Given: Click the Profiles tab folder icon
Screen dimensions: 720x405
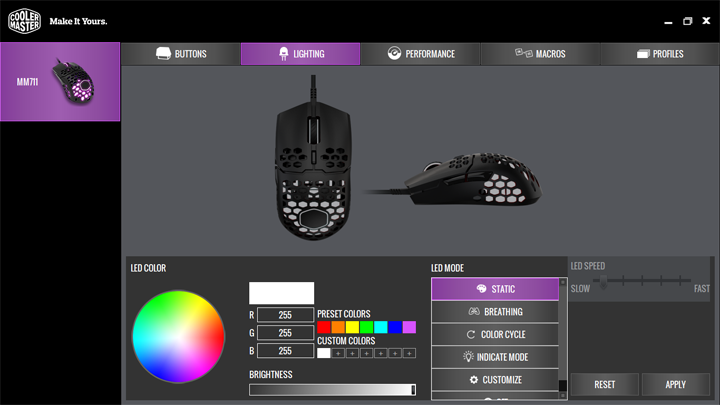Looking at the screenshot, I should [643, 54].
